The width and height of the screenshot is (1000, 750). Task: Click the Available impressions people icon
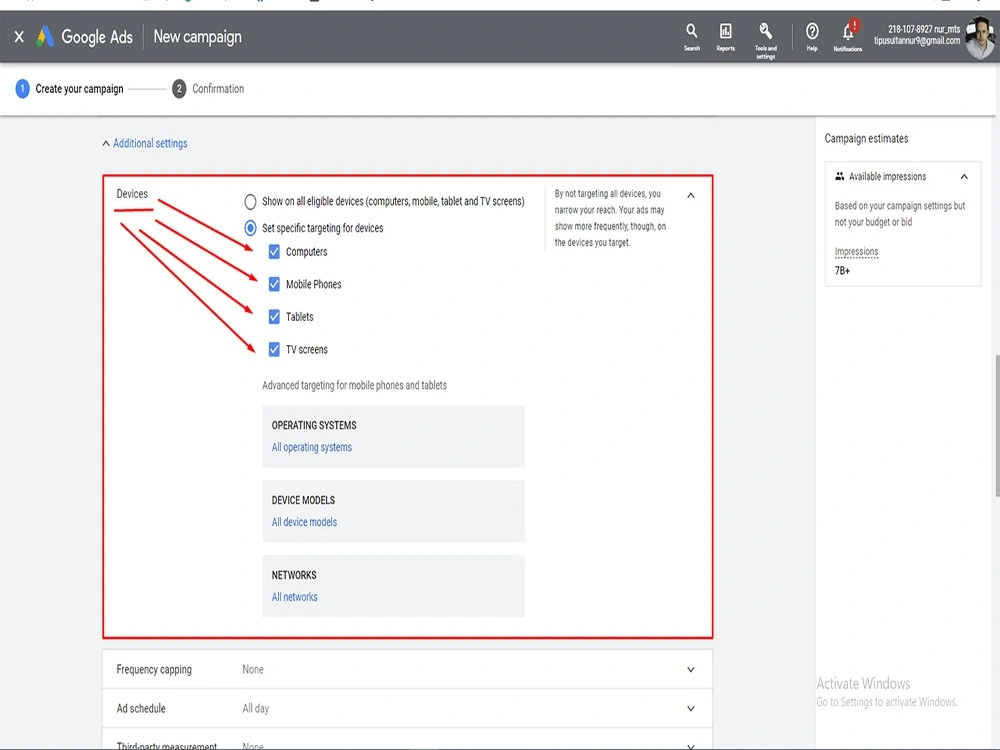(x=839, y=176)
